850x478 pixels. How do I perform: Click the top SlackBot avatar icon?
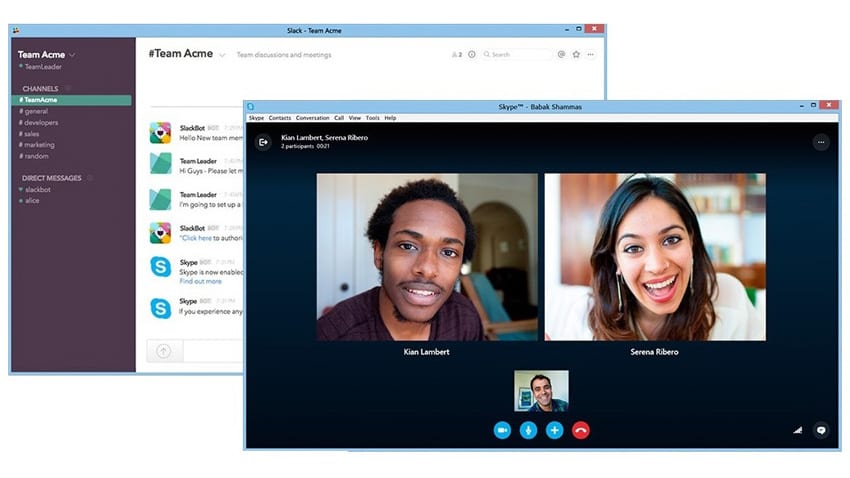tap(160, 133)
